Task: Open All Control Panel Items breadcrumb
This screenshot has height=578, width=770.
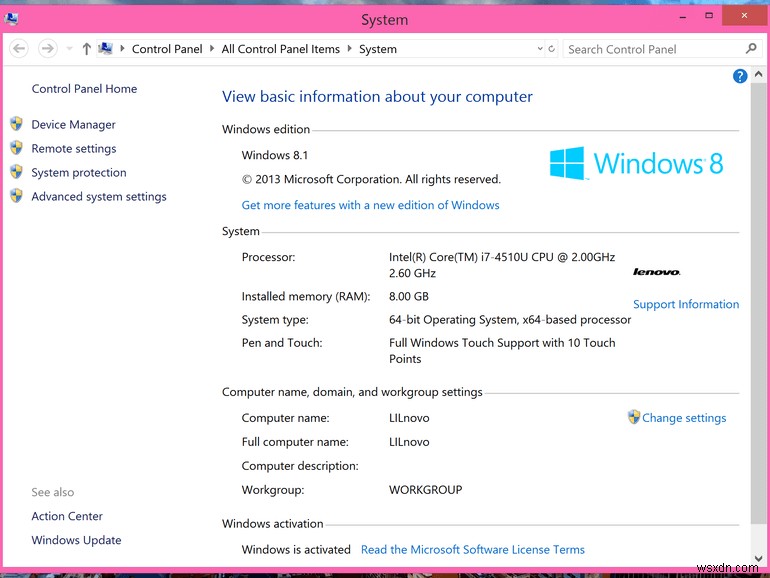Action: (x=280, y=49)
